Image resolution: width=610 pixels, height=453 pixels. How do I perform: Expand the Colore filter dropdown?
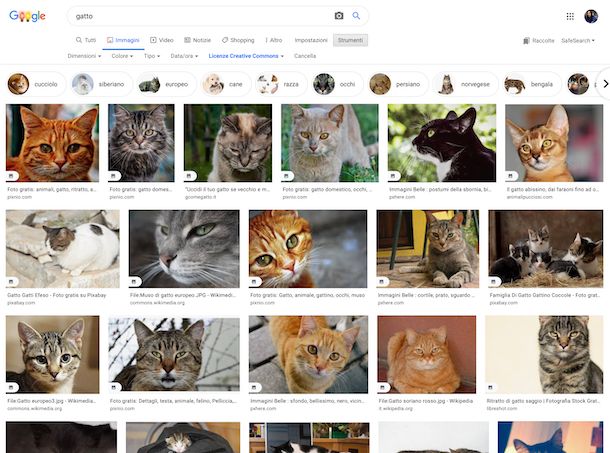tap(122, 56)
